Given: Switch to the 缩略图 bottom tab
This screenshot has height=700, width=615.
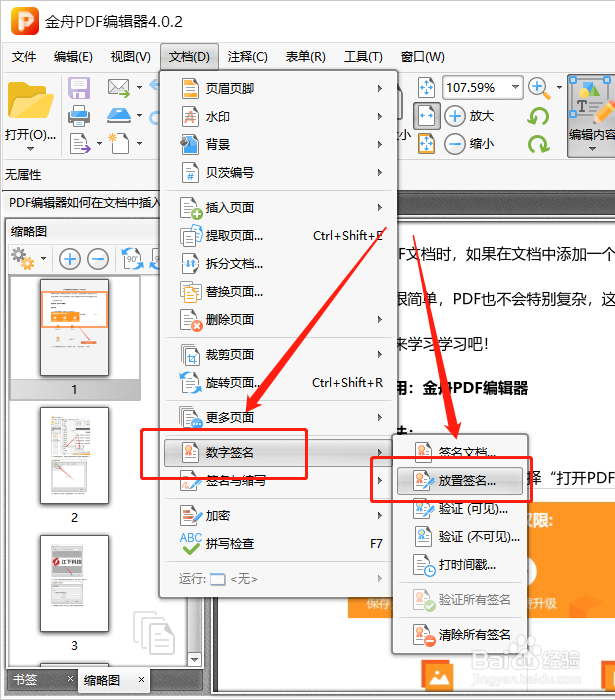Looking at the screenshot, I should pyautogui.click(x=102, y=680).
